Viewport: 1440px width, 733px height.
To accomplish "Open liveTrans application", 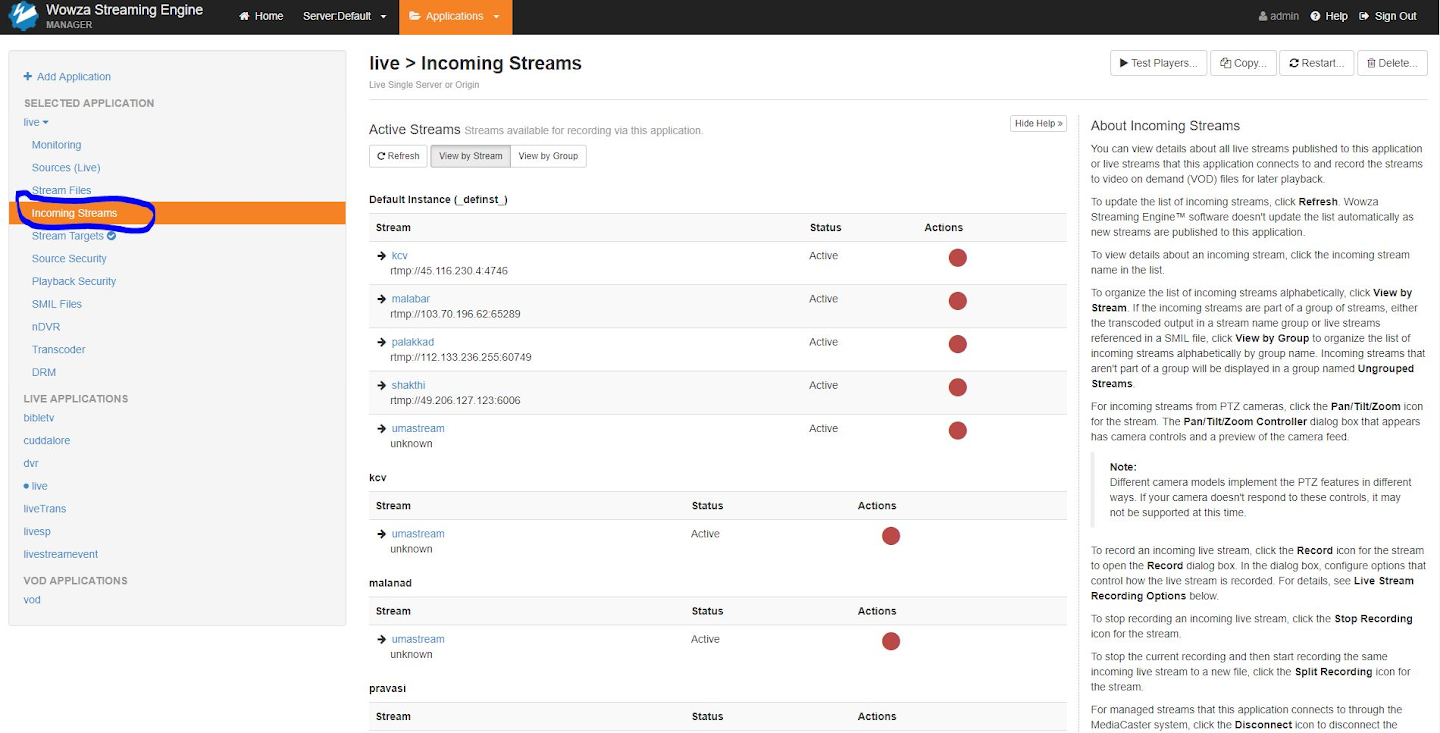I will [45, 509].
